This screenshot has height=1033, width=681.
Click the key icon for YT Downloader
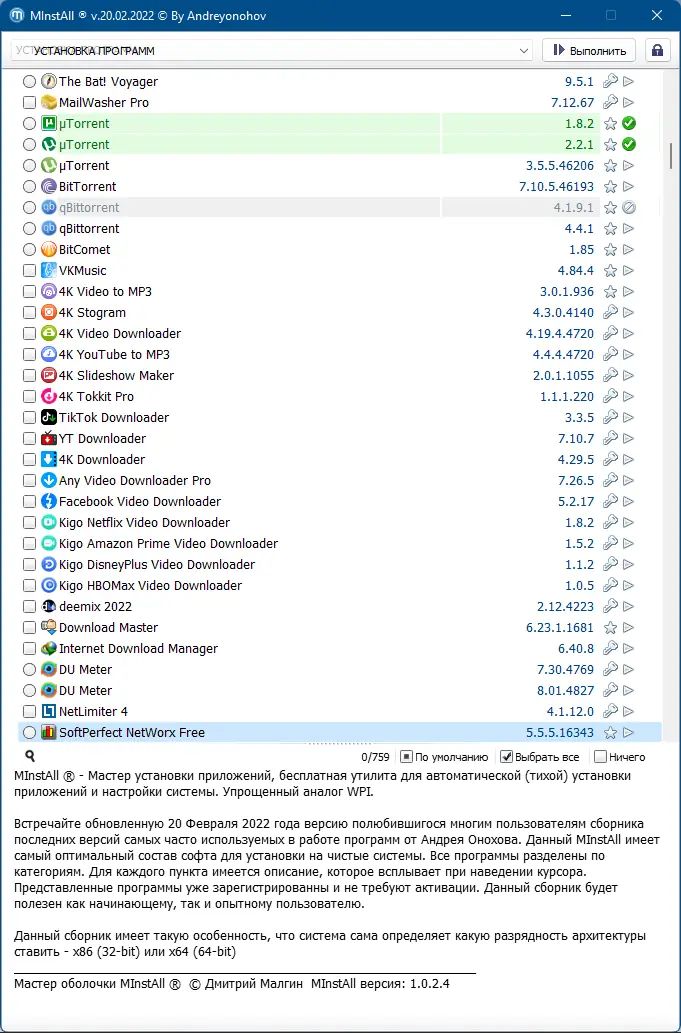611,439
